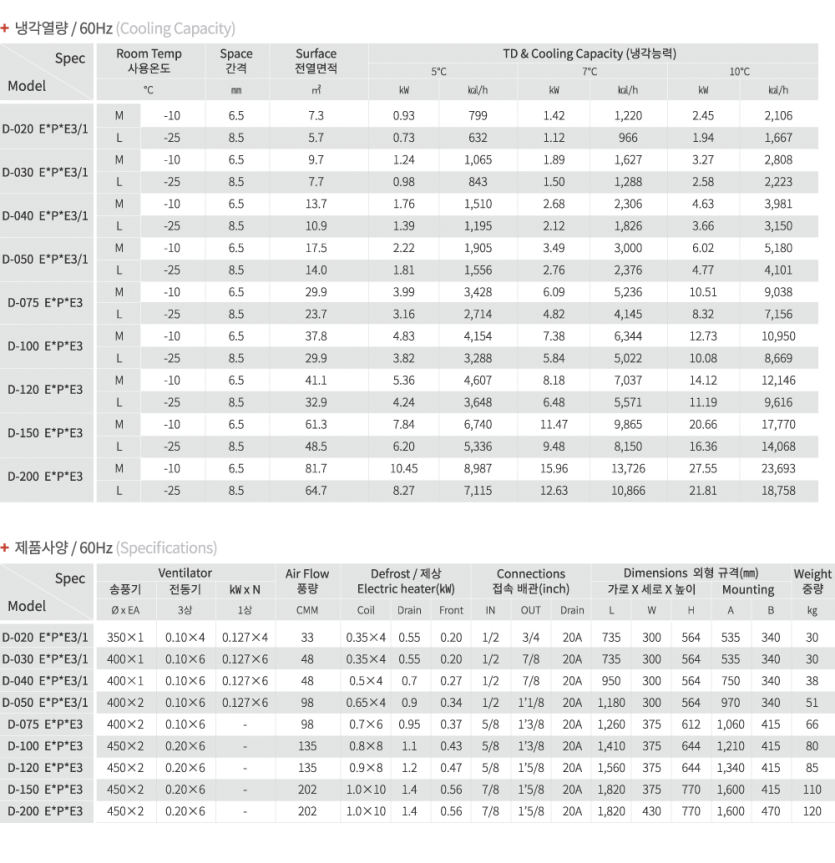Click the Weight column header
835x863 pixels.
tap(812, 581)
